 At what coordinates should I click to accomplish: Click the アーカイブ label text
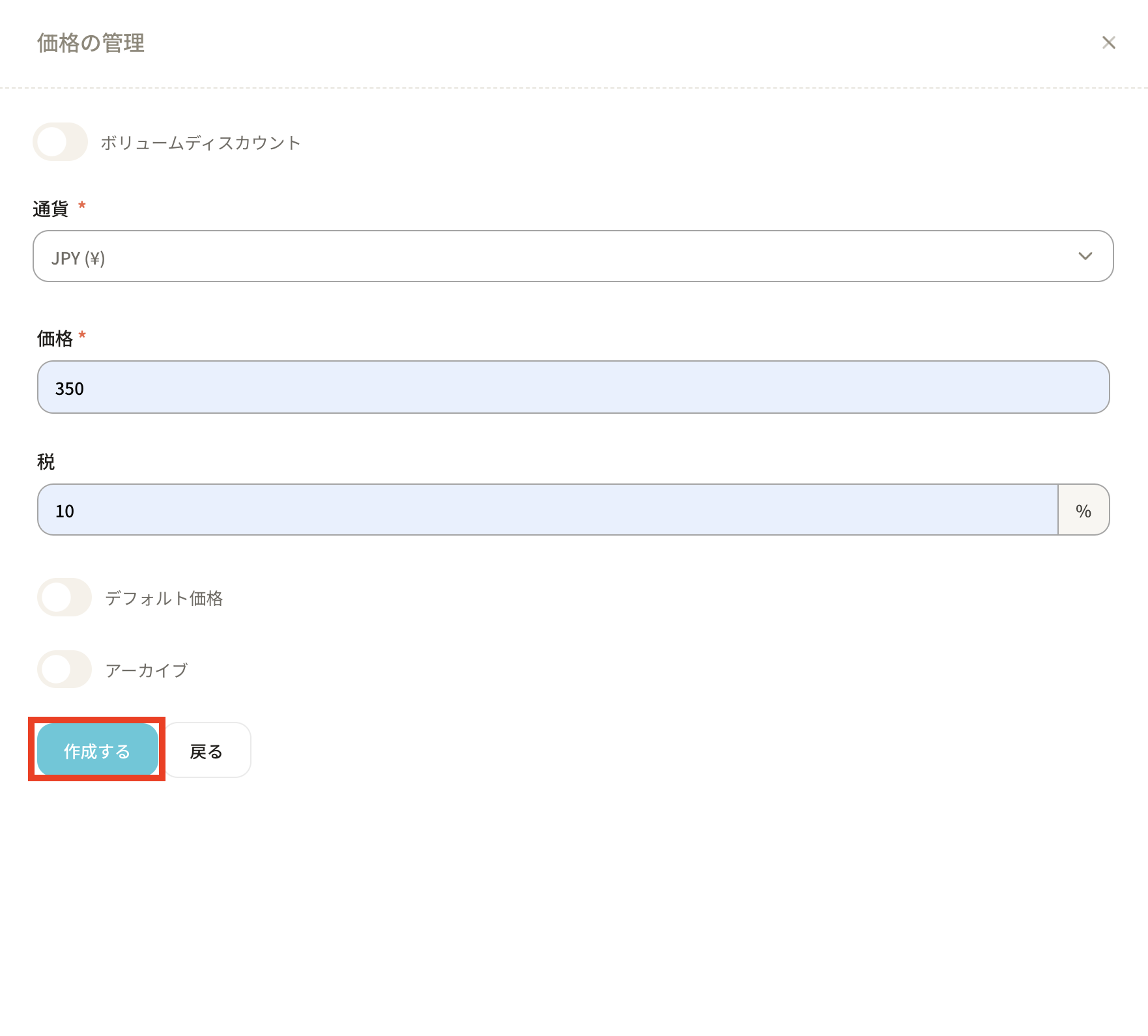pos(147,670)
